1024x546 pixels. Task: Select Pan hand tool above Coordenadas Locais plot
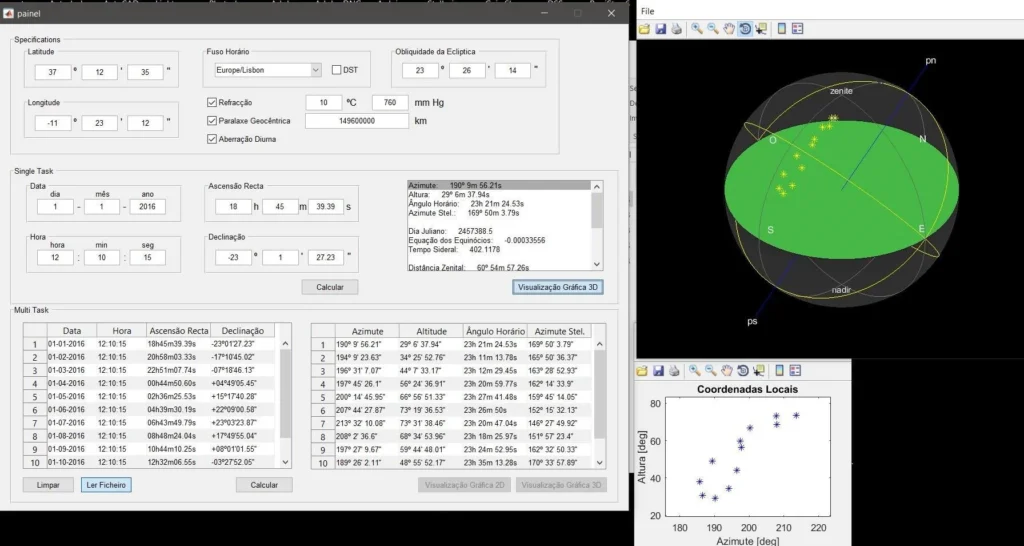pyautogui.click(x=728, y=371)
